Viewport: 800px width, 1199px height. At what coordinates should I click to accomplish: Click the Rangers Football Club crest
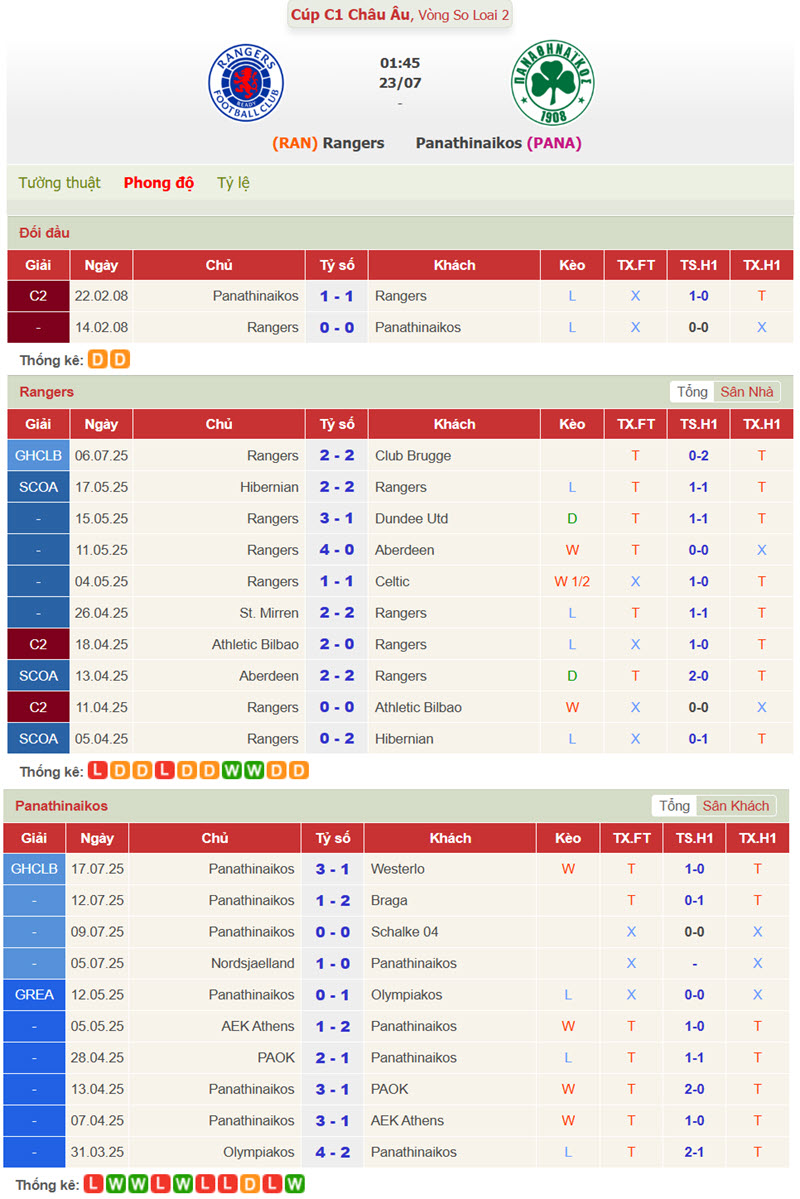(x=246, y=83)
